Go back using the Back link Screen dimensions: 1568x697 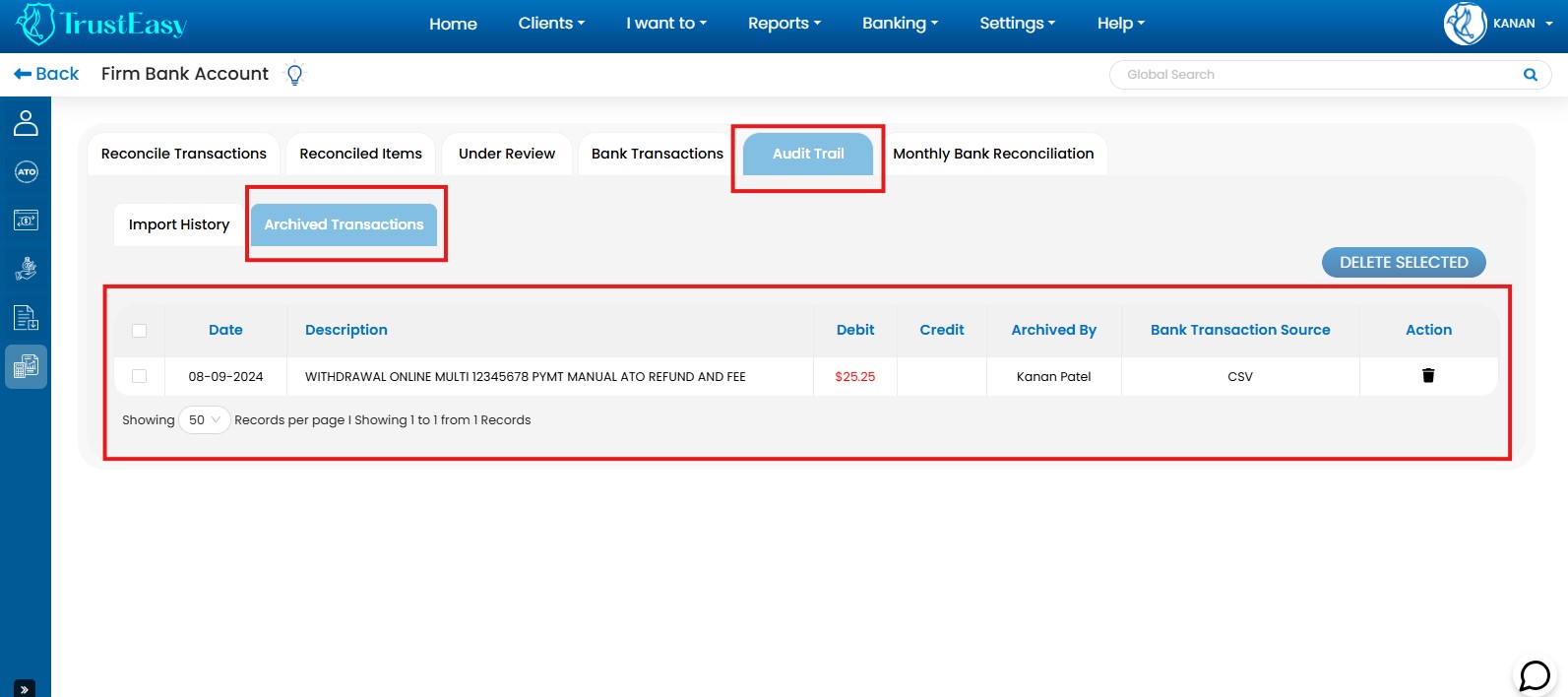click(x=46, y=74)
